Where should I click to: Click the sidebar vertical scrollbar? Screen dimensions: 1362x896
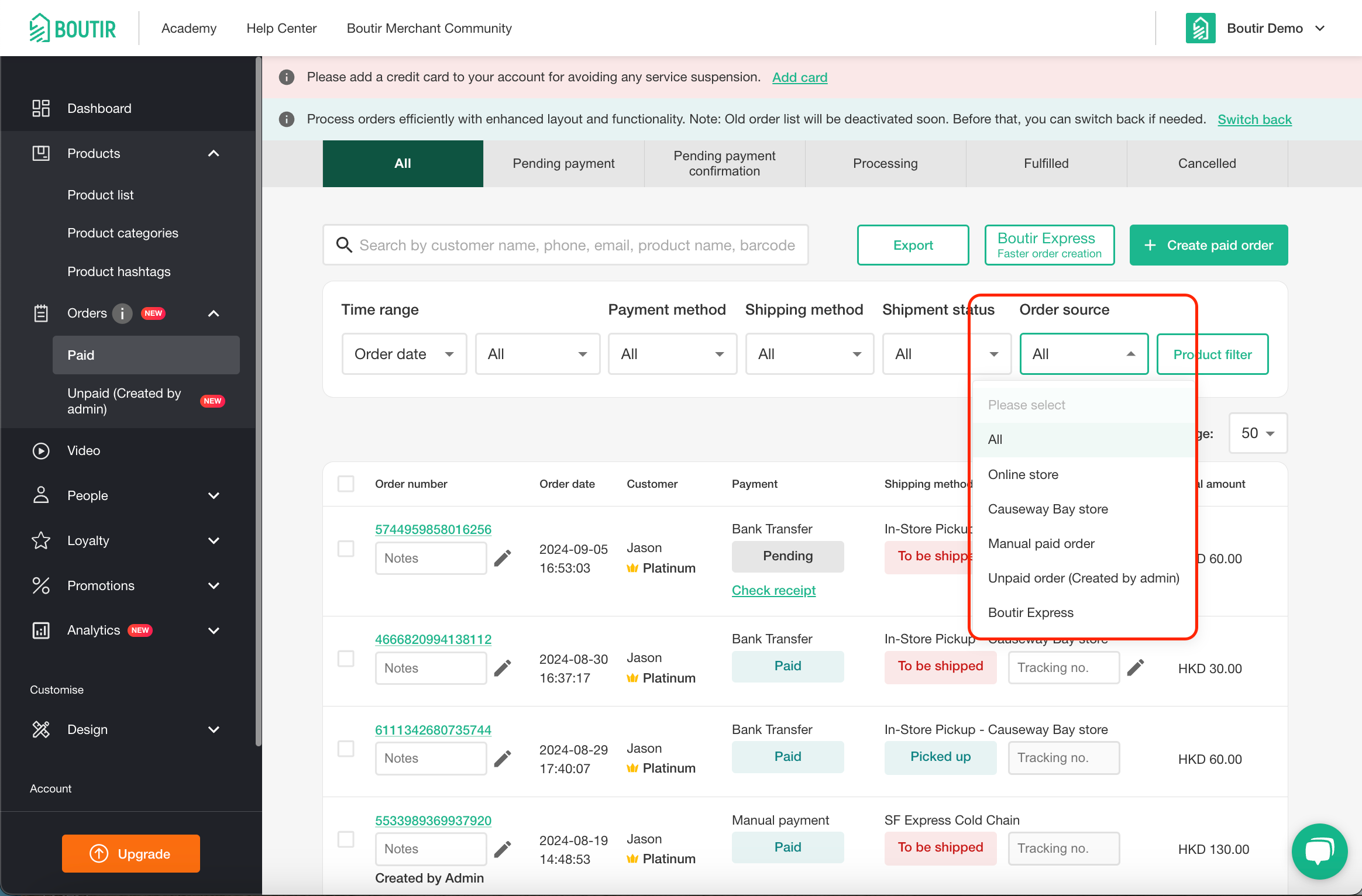259,401
